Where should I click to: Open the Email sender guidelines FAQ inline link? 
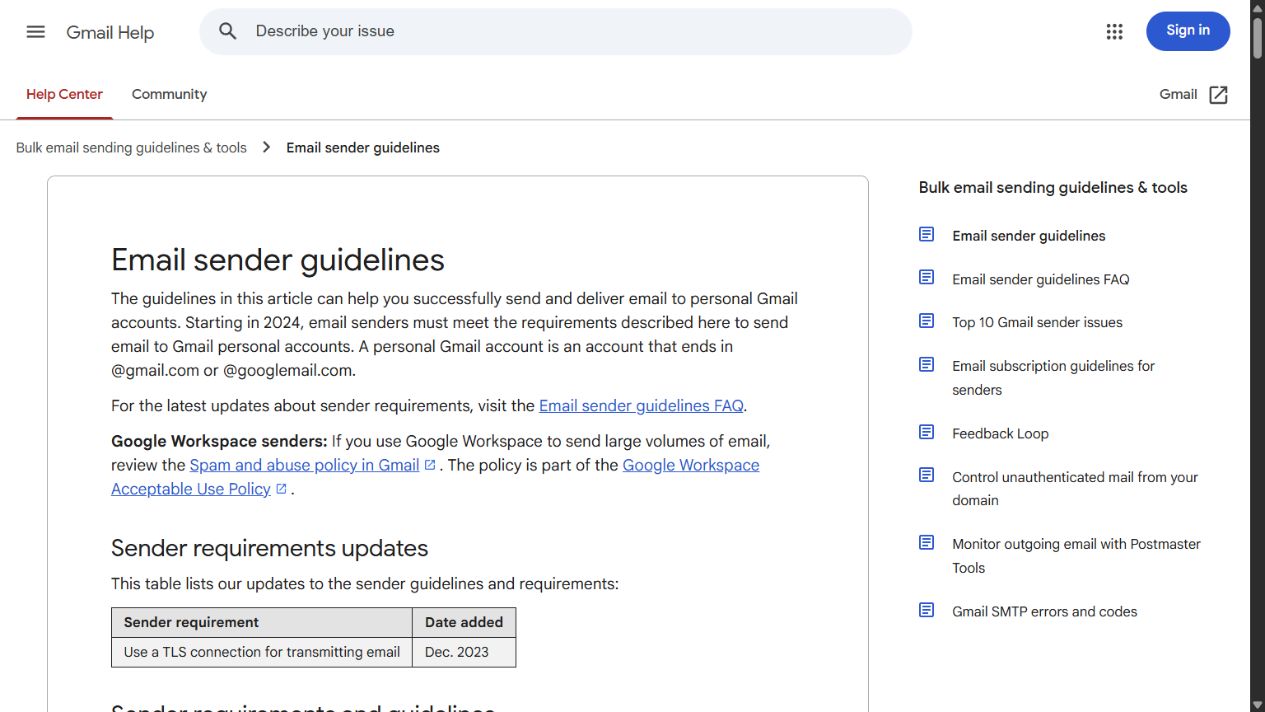tap(641, 406)
